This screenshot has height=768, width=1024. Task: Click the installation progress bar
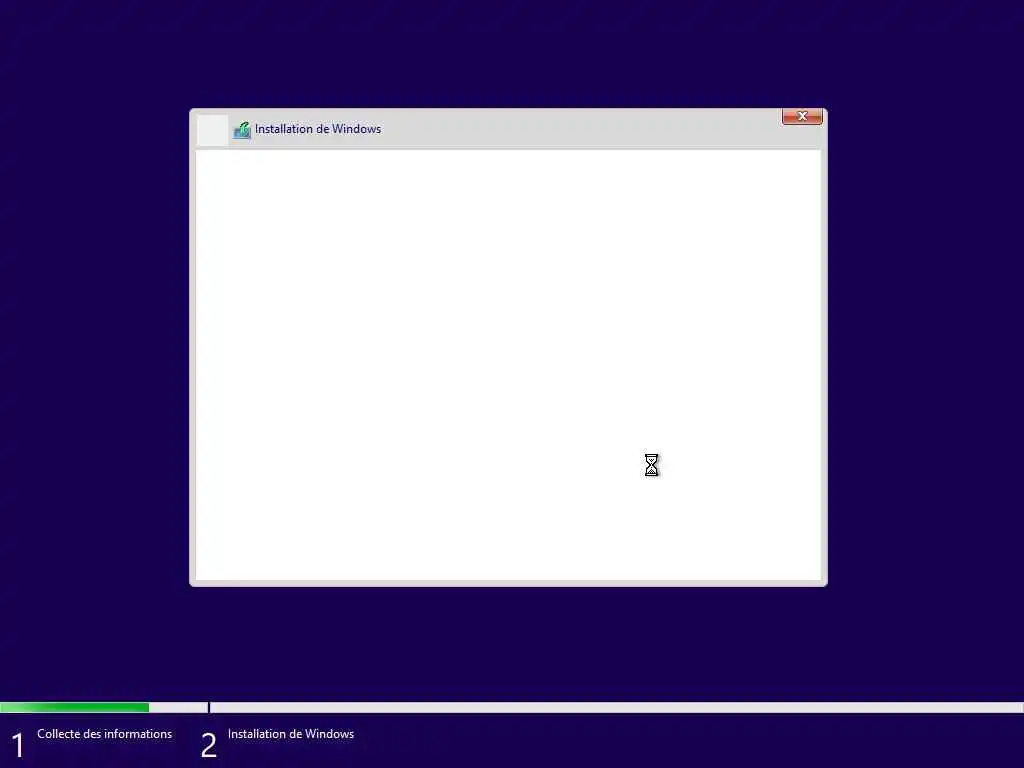[512, 707]
